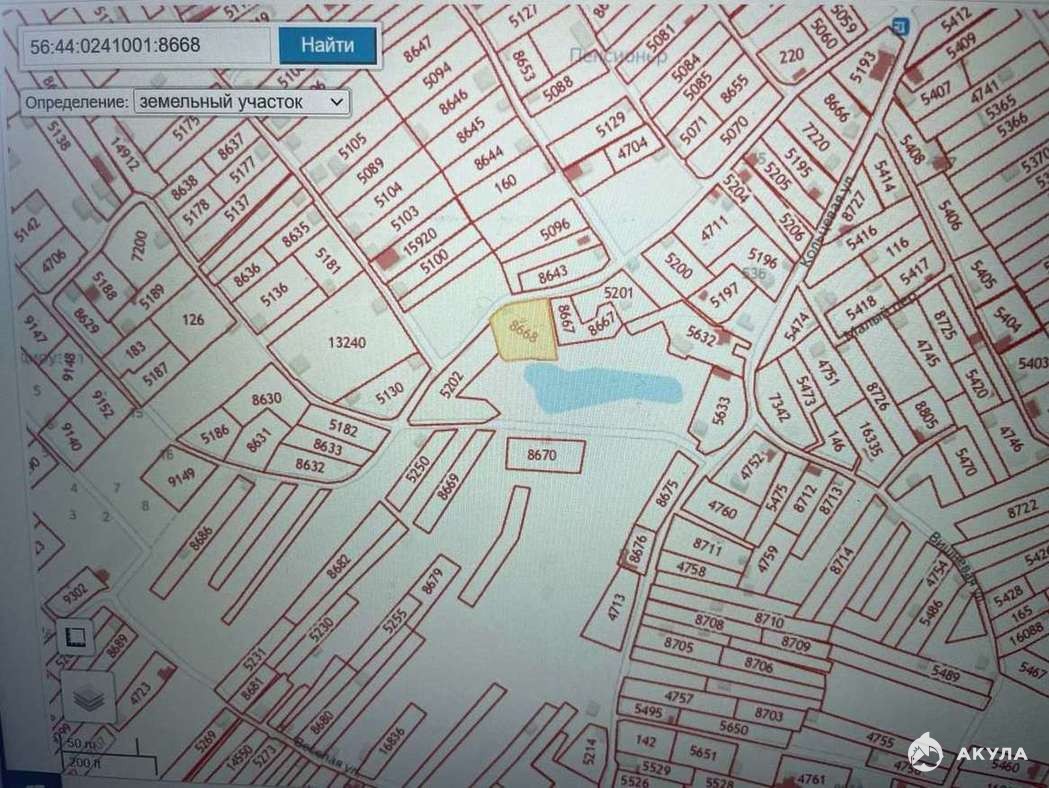Select parcel 8630 on the map

tap(267, 400)
